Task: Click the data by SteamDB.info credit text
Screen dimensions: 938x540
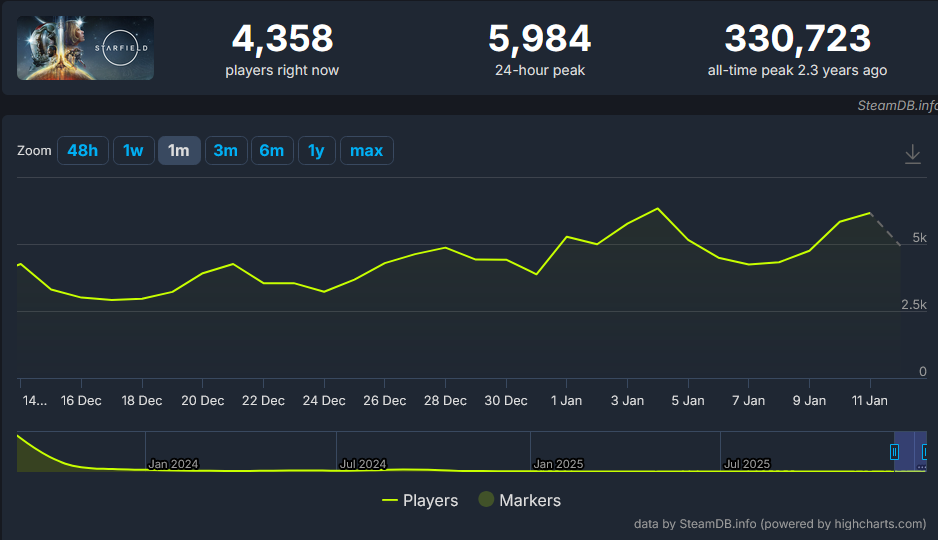Action: click(x=780, y=524)
